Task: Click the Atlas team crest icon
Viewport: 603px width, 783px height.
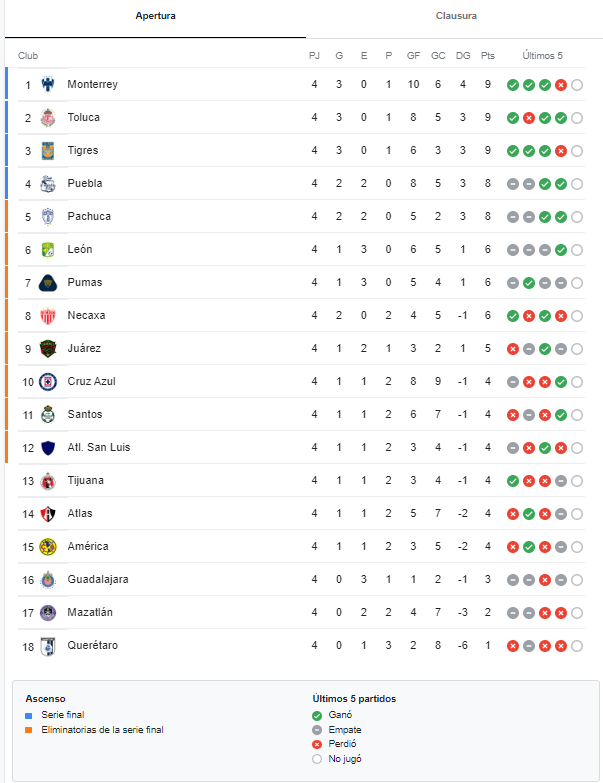Action: (47, 513)
